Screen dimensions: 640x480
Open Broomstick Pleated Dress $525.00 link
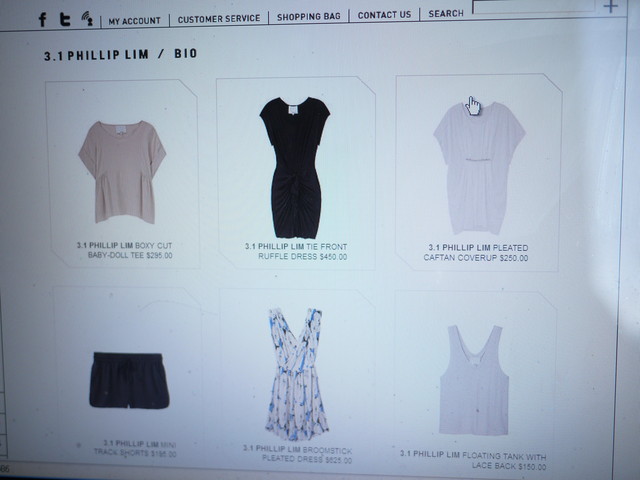298,454
